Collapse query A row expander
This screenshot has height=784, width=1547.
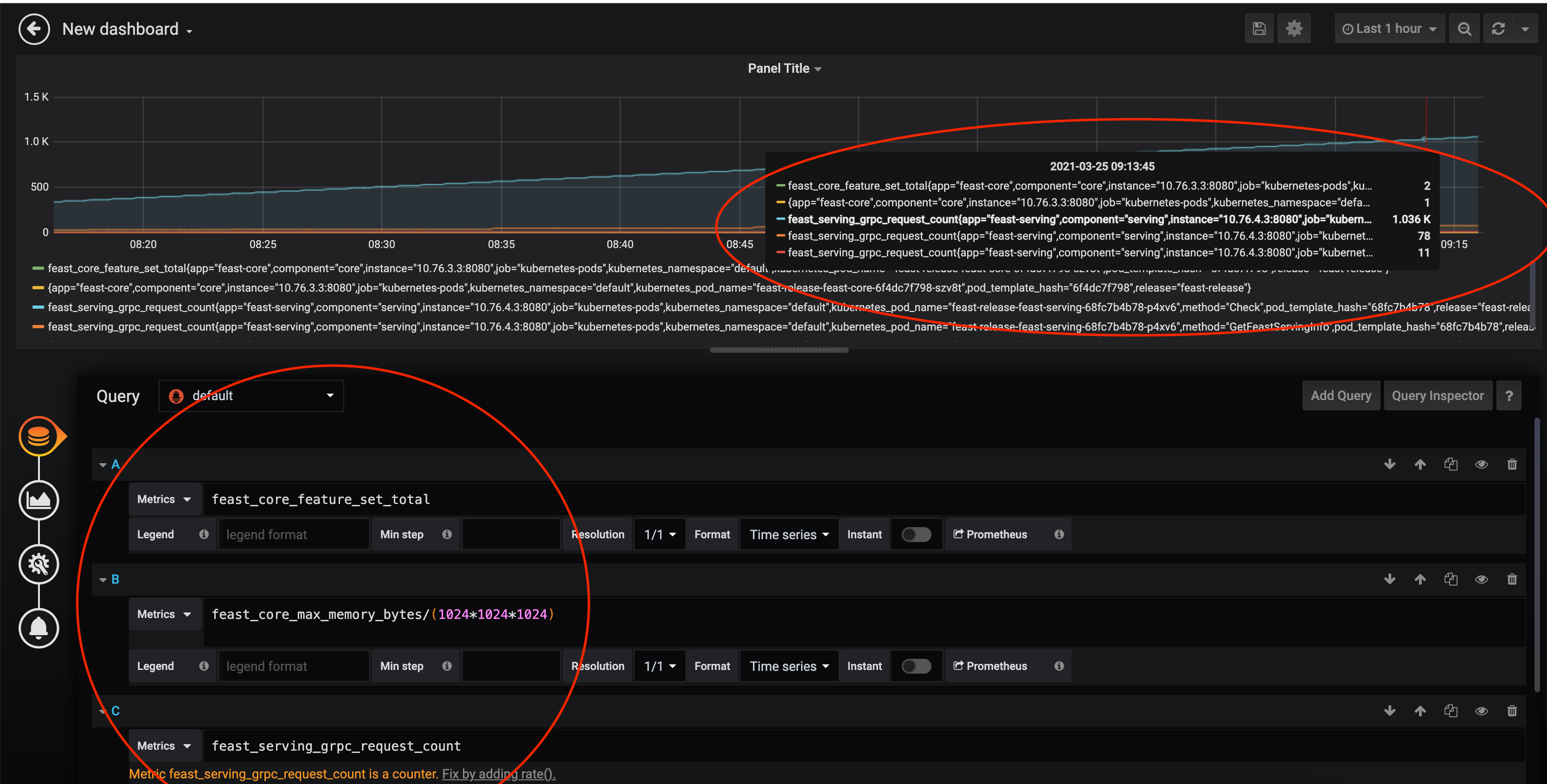(103, 465)
